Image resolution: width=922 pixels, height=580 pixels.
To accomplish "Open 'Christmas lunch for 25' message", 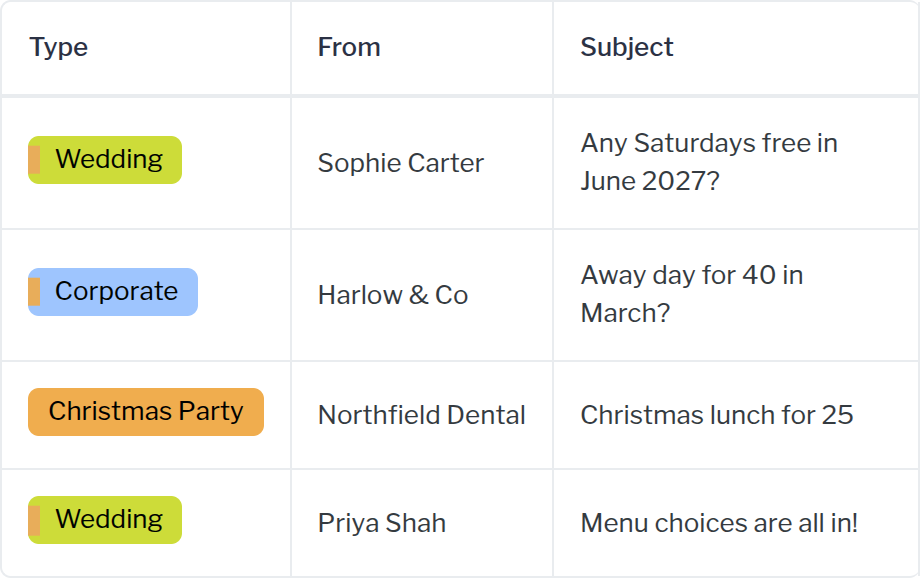I will tap(717, 415).
